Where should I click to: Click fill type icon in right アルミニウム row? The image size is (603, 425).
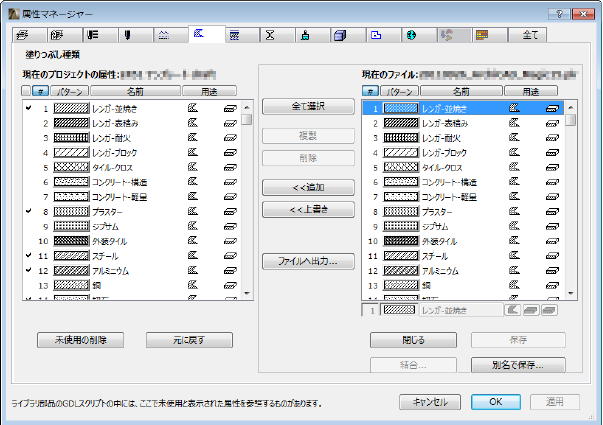coord(514,270)
